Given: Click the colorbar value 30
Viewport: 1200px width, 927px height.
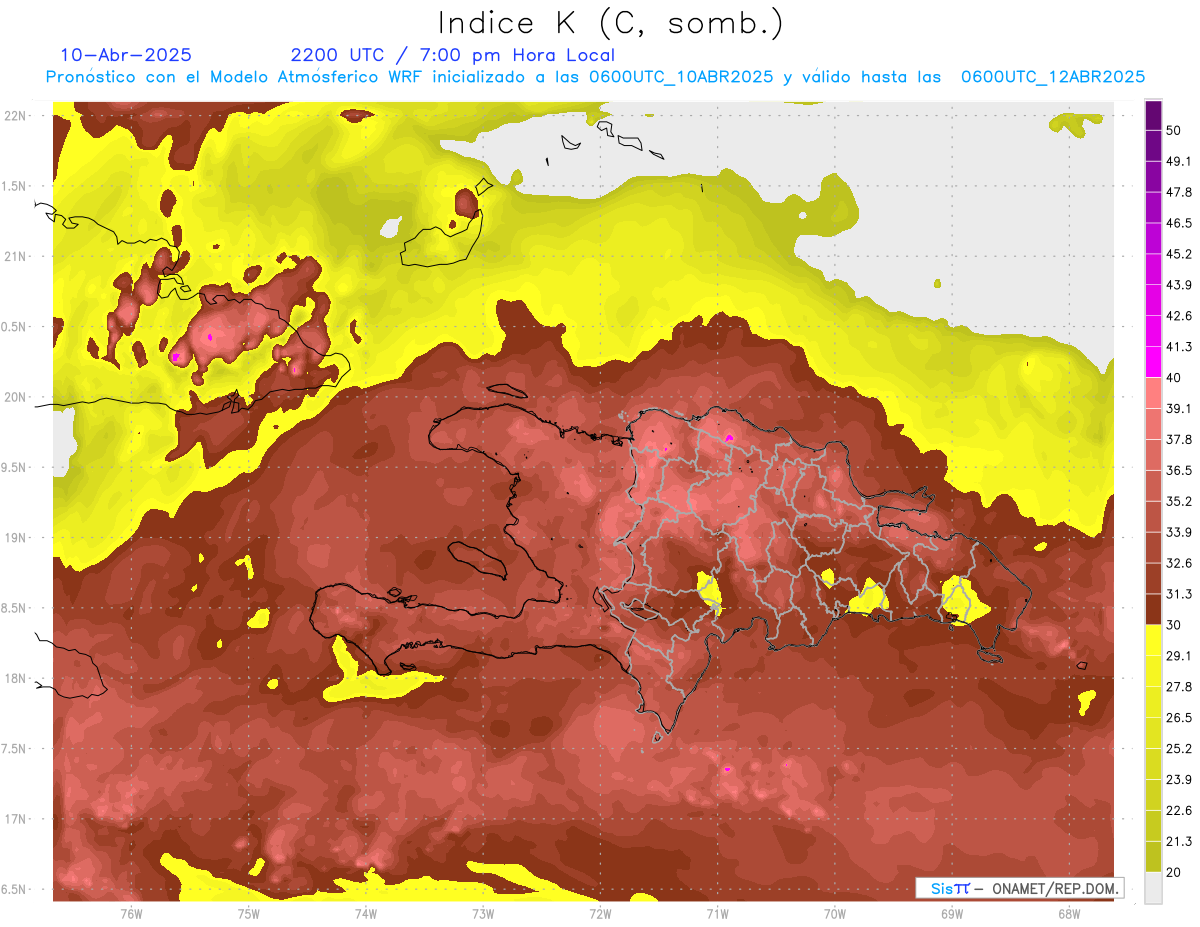Looking at the screenshot, I should click(x=1174, y=625).
